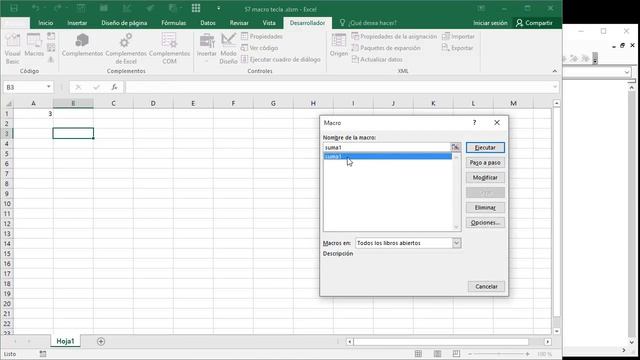640x360 pixels.
Task: Switch to Page Layout view icon
Action: pyautogui.click(x=437, y=354)
